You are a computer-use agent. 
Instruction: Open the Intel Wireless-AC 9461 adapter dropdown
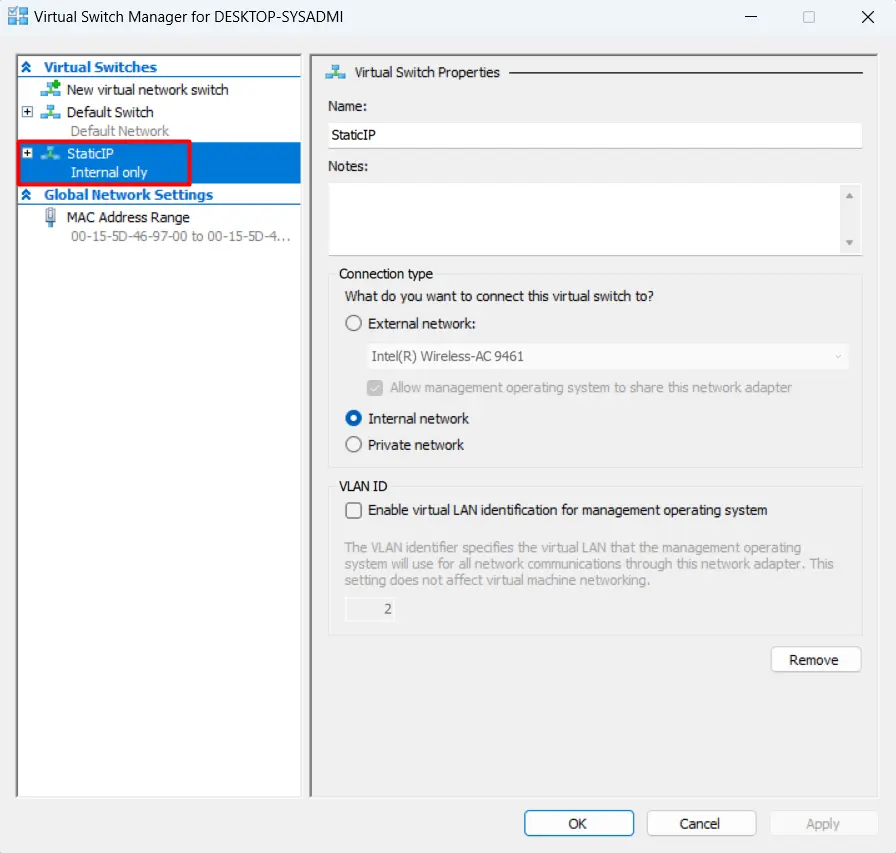coord(608,356)
